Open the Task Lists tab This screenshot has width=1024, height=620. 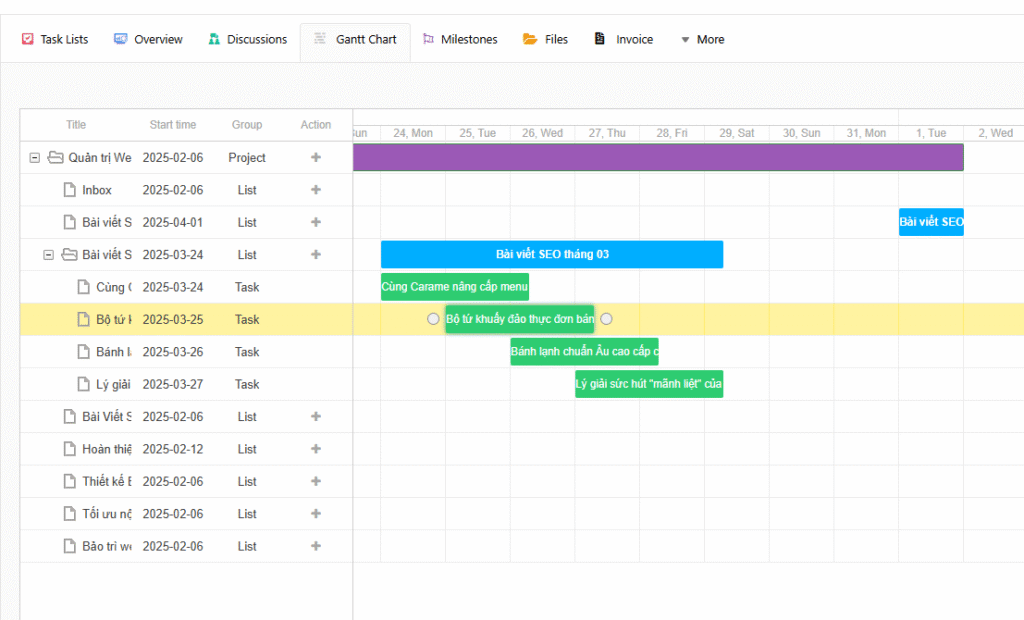pos(55,40)
